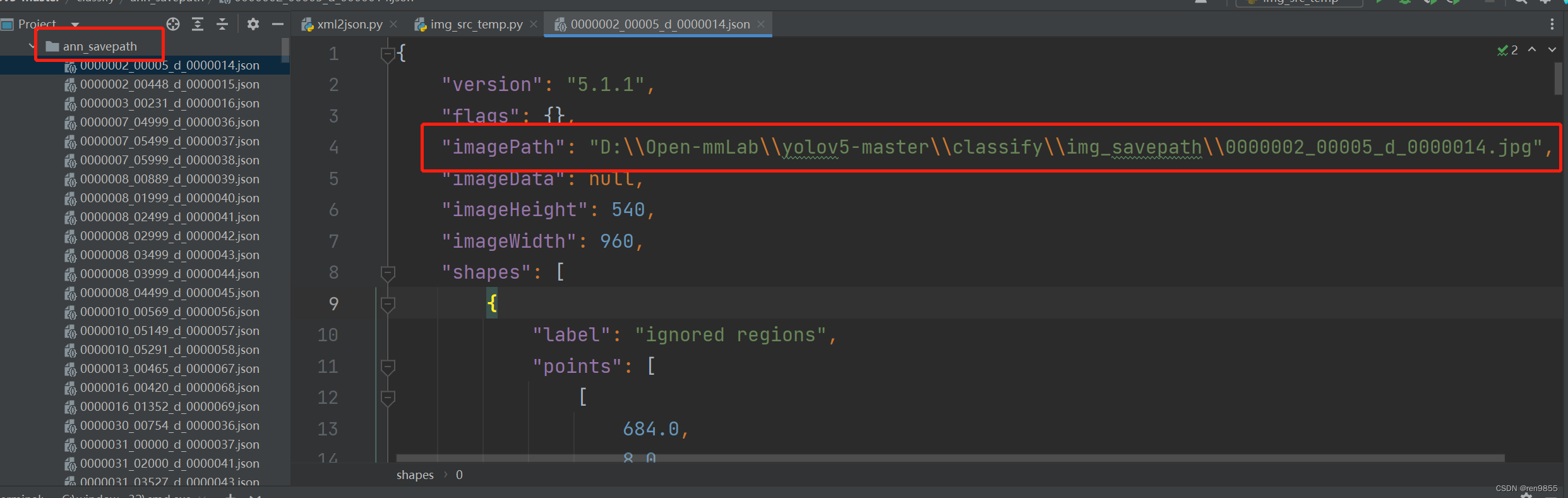Fold the inner point array at line 12
1568x498 pixels.
coord(388,398)
